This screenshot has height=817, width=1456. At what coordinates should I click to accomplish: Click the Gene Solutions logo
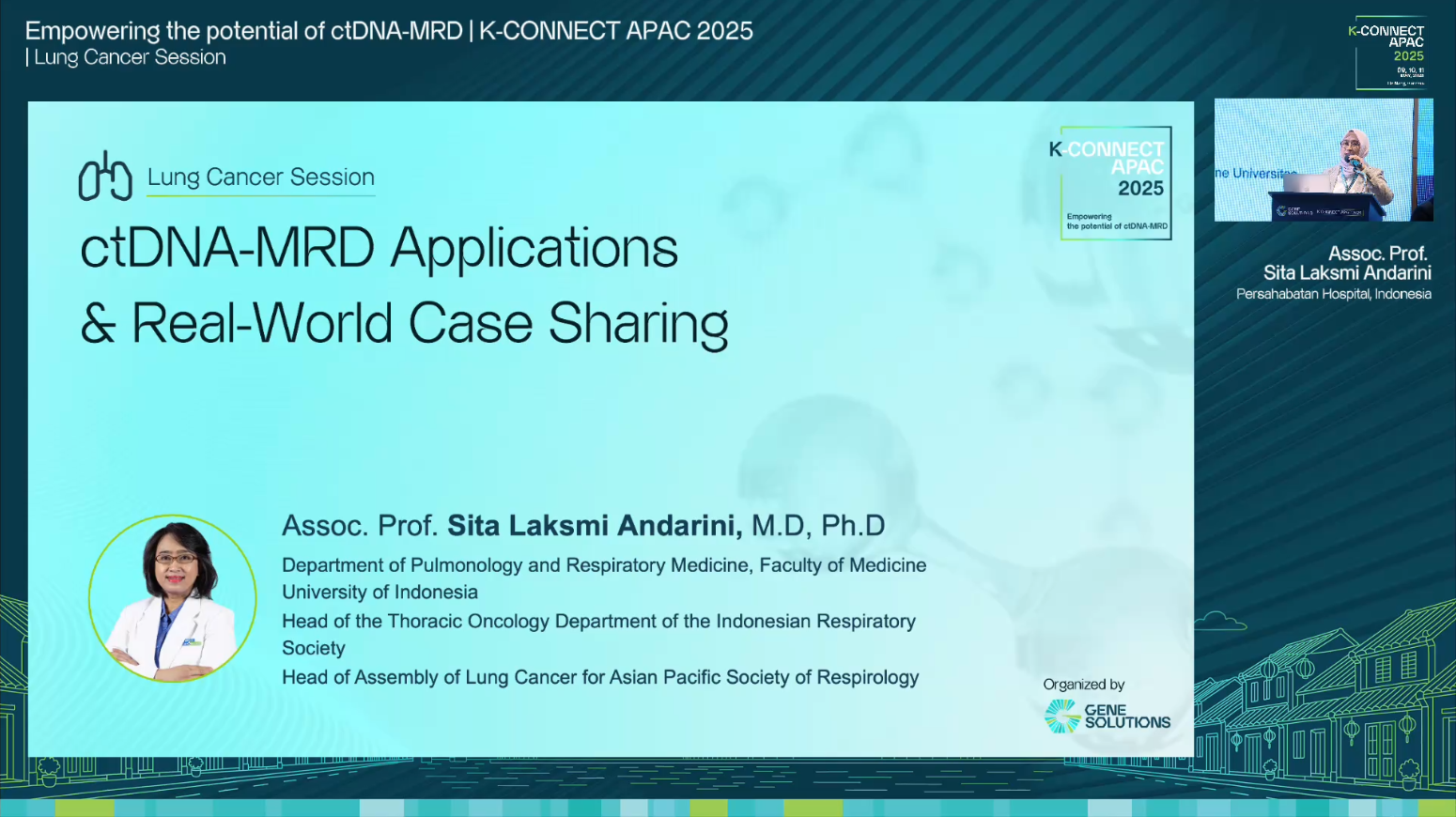point(1107,717)
